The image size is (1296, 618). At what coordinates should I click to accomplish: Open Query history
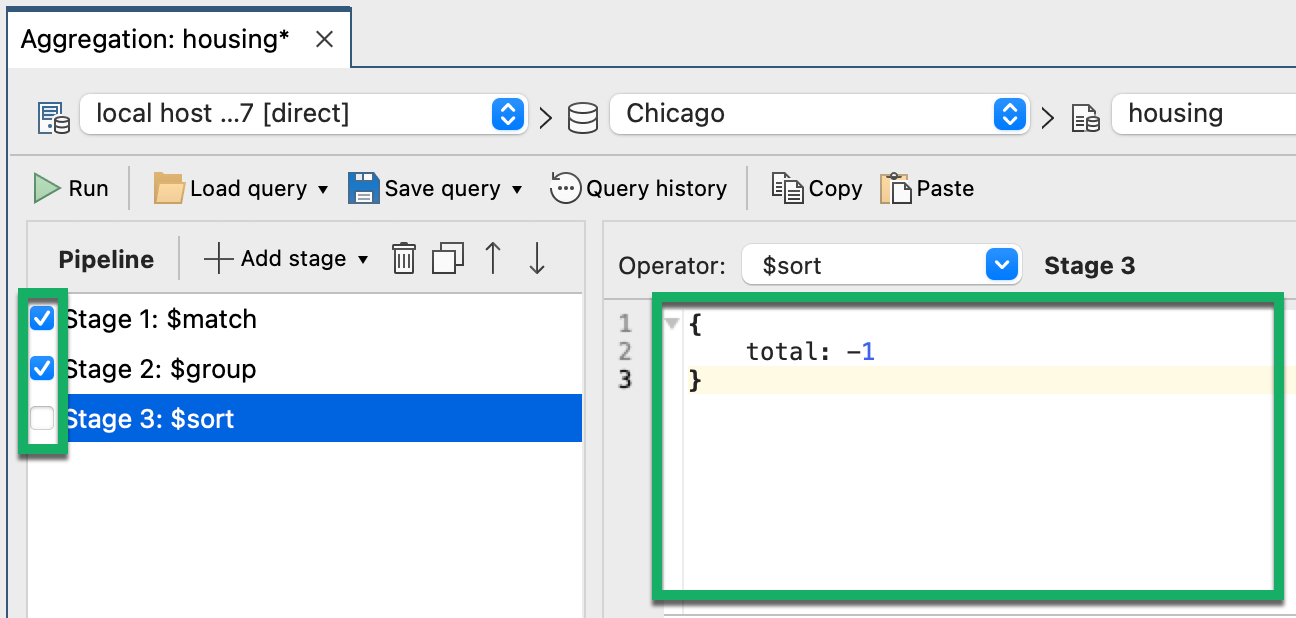coord(640,188)
